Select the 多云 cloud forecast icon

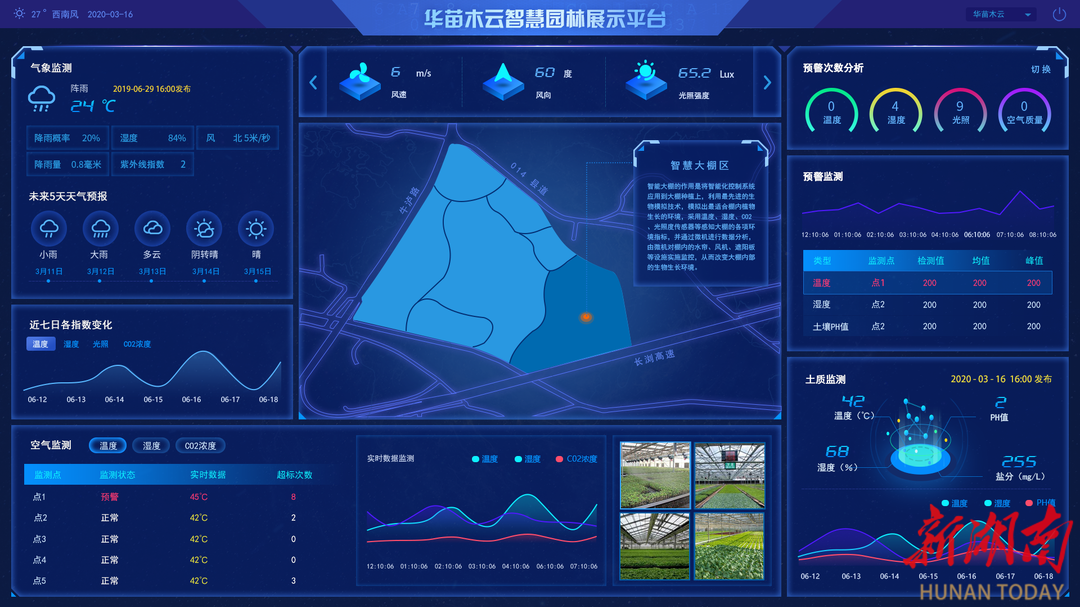(152, 229)
